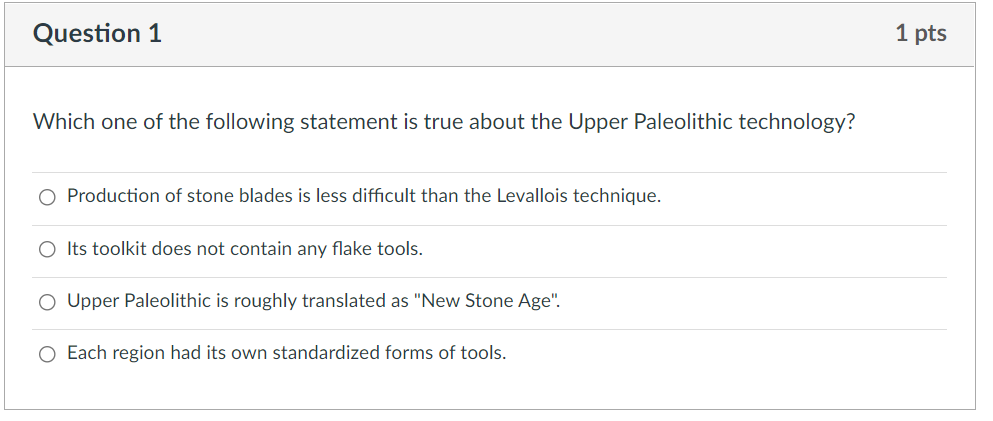Click the "Its toolkit does not contain" answer text
The image size is (993, 421).
click(x=244, y=249)
